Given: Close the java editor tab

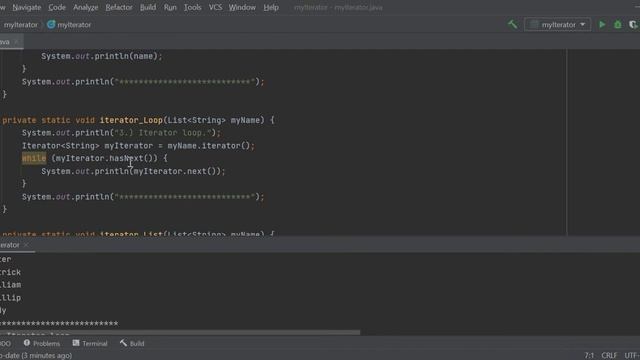Looking at the screenshot, I should (16, 42).
